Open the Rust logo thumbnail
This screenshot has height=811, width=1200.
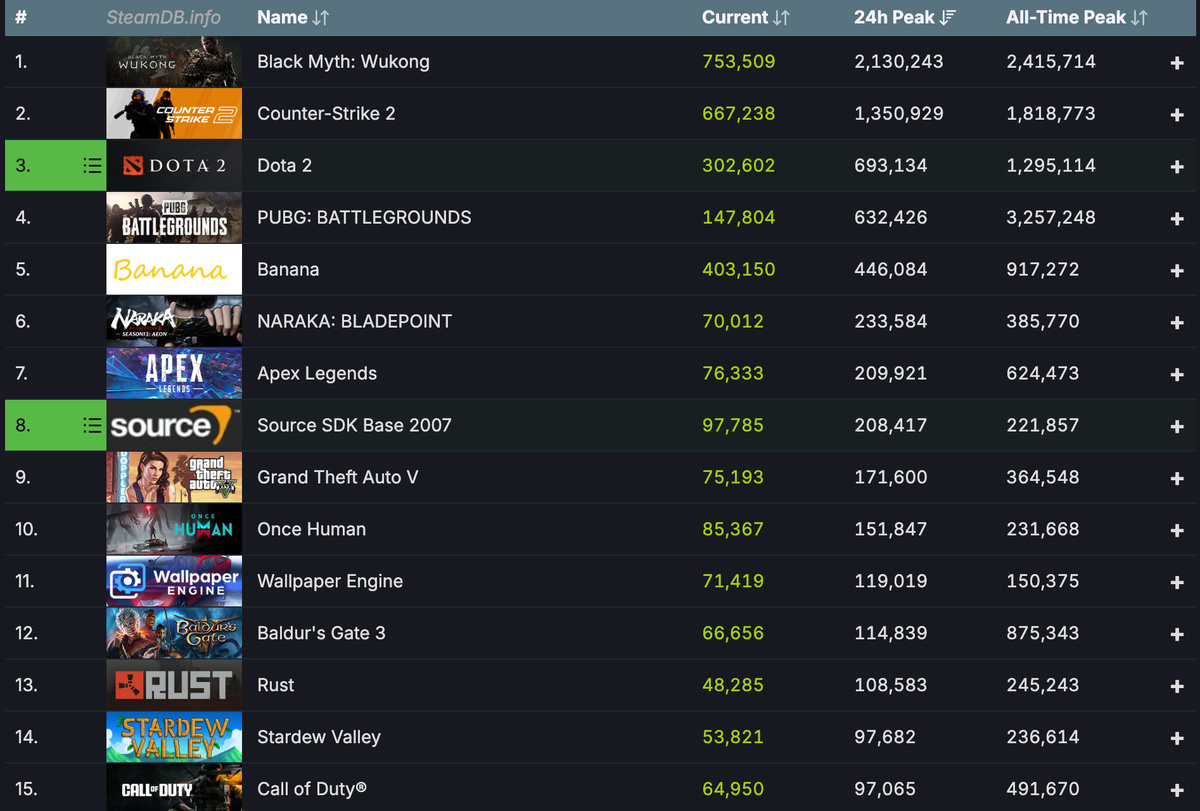pyautogui.click(x=174, y=686)
